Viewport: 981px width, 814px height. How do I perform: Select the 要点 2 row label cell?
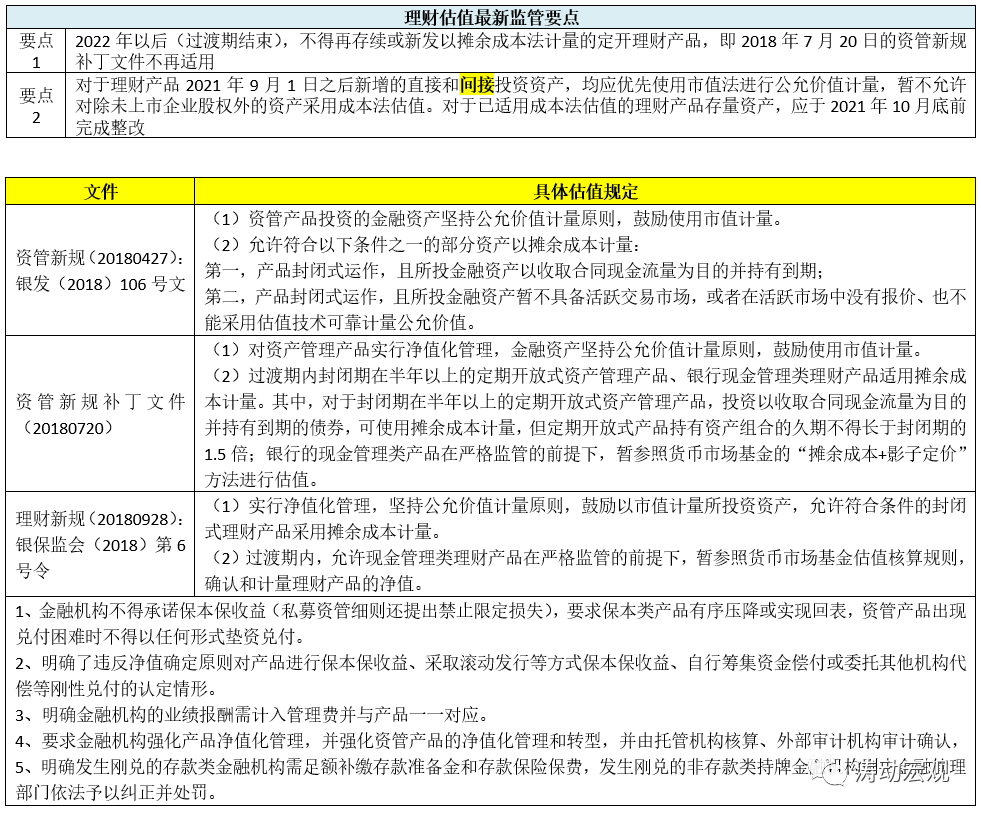point(37,105)
